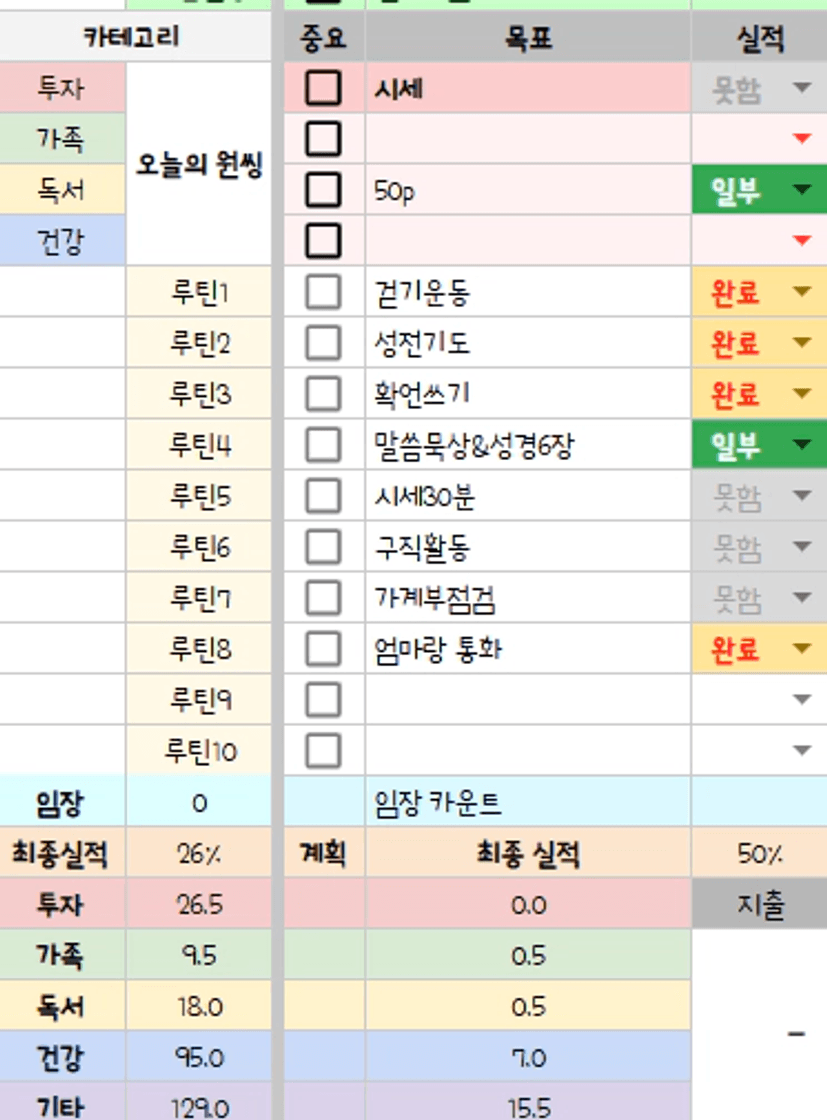Click the 임장 카운트 cell
This screenshot has width=827, height=1120.
pos(527,802)
